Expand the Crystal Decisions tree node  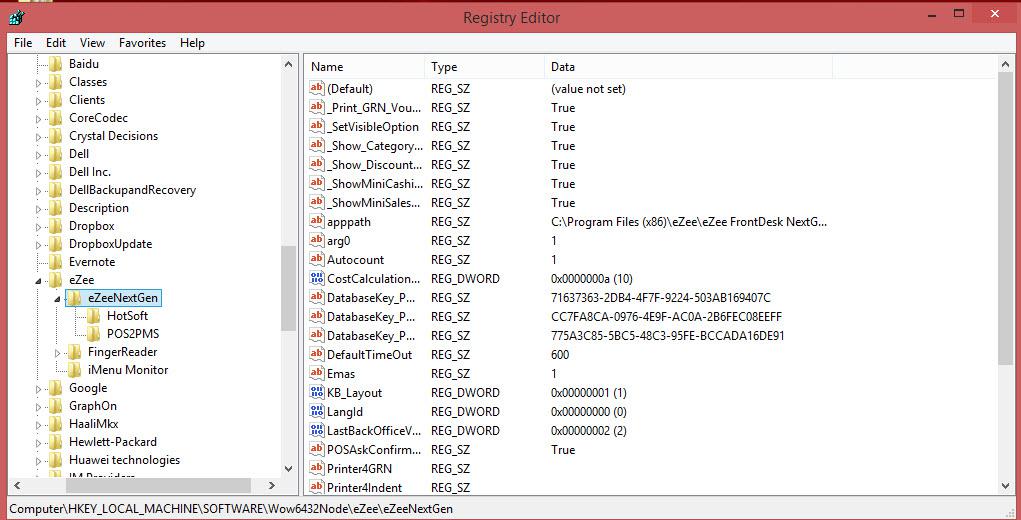38,137
